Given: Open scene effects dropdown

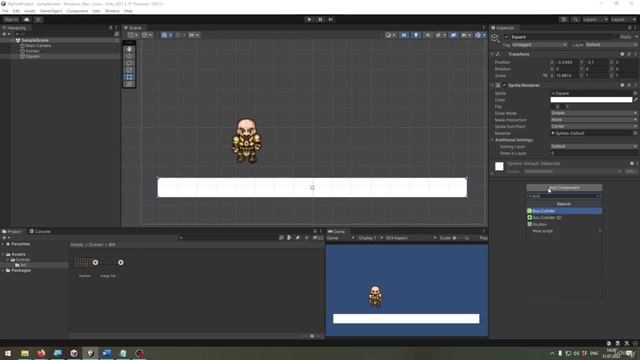Looking at the screenshot, I should coord(440,35).
